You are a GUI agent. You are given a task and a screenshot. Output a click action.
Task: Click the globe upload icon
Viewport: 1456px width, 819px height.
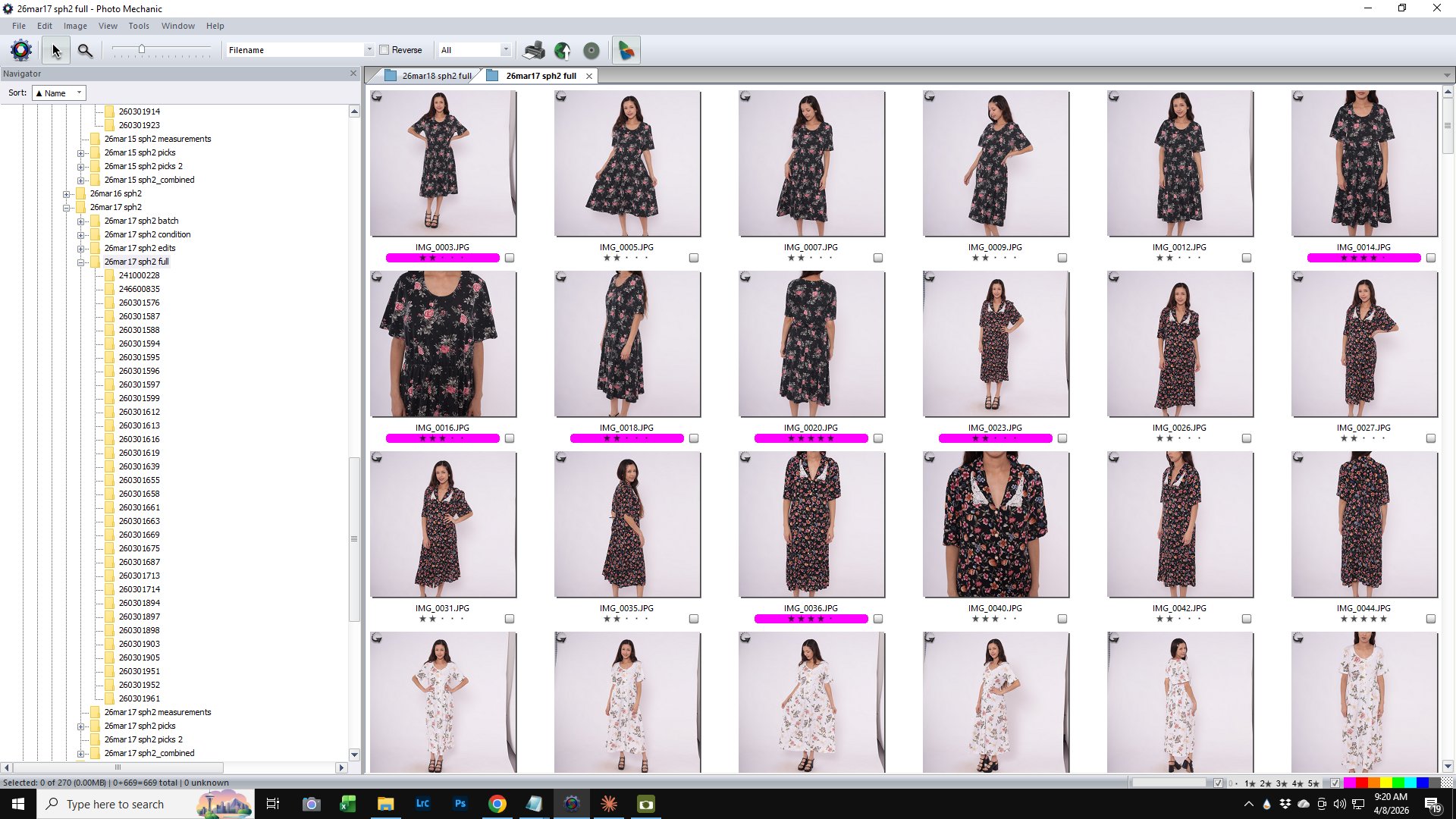[x=563, y=50]
